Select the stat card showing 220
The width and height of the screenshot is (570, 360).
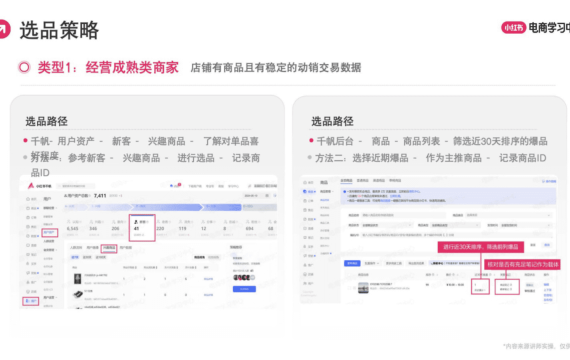coord(164,228)
